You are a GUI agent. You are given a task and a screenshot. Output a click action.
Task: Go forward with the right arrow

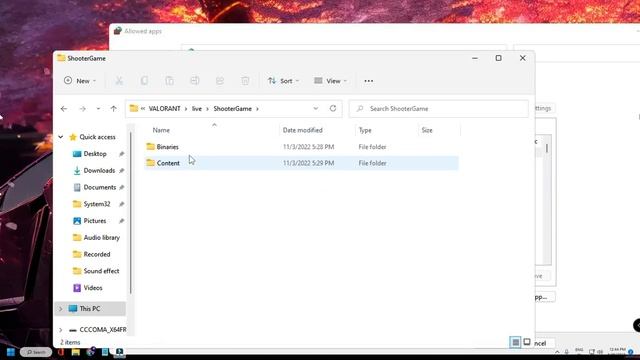(82, 109)
